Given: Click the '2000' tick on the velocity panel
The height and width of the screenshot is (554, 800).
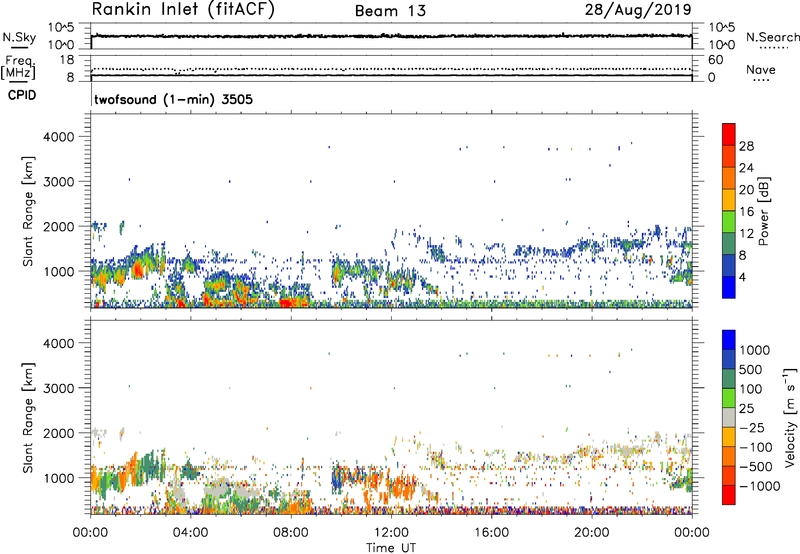Looking at the screenshot, I should coord(58,433).
